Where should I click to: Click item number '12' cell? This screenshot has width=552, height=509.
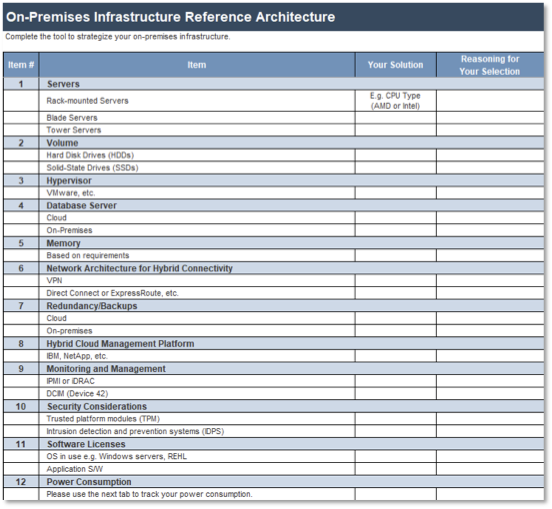click(21, 482)
